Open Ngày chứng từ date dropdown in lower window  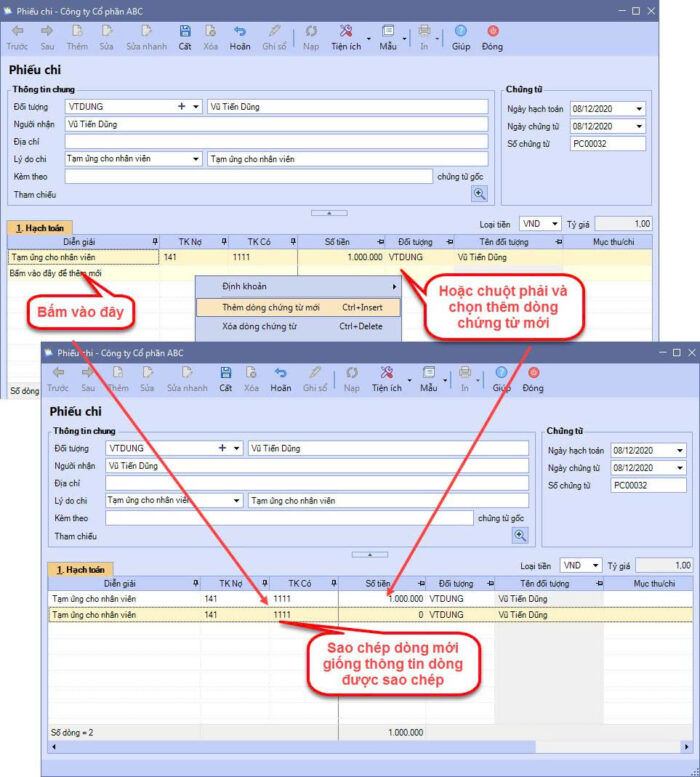[680, 468]
